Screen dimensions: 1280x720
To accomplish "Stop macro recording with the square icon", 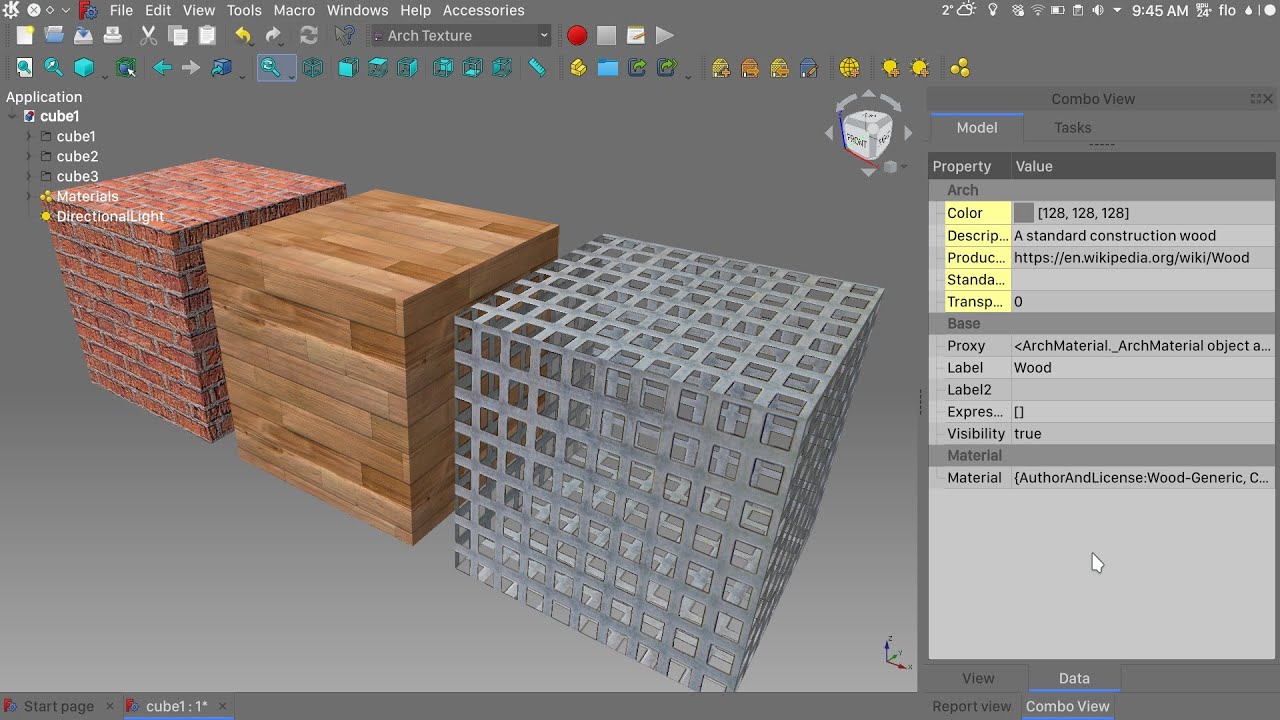I will pos(606,35).
